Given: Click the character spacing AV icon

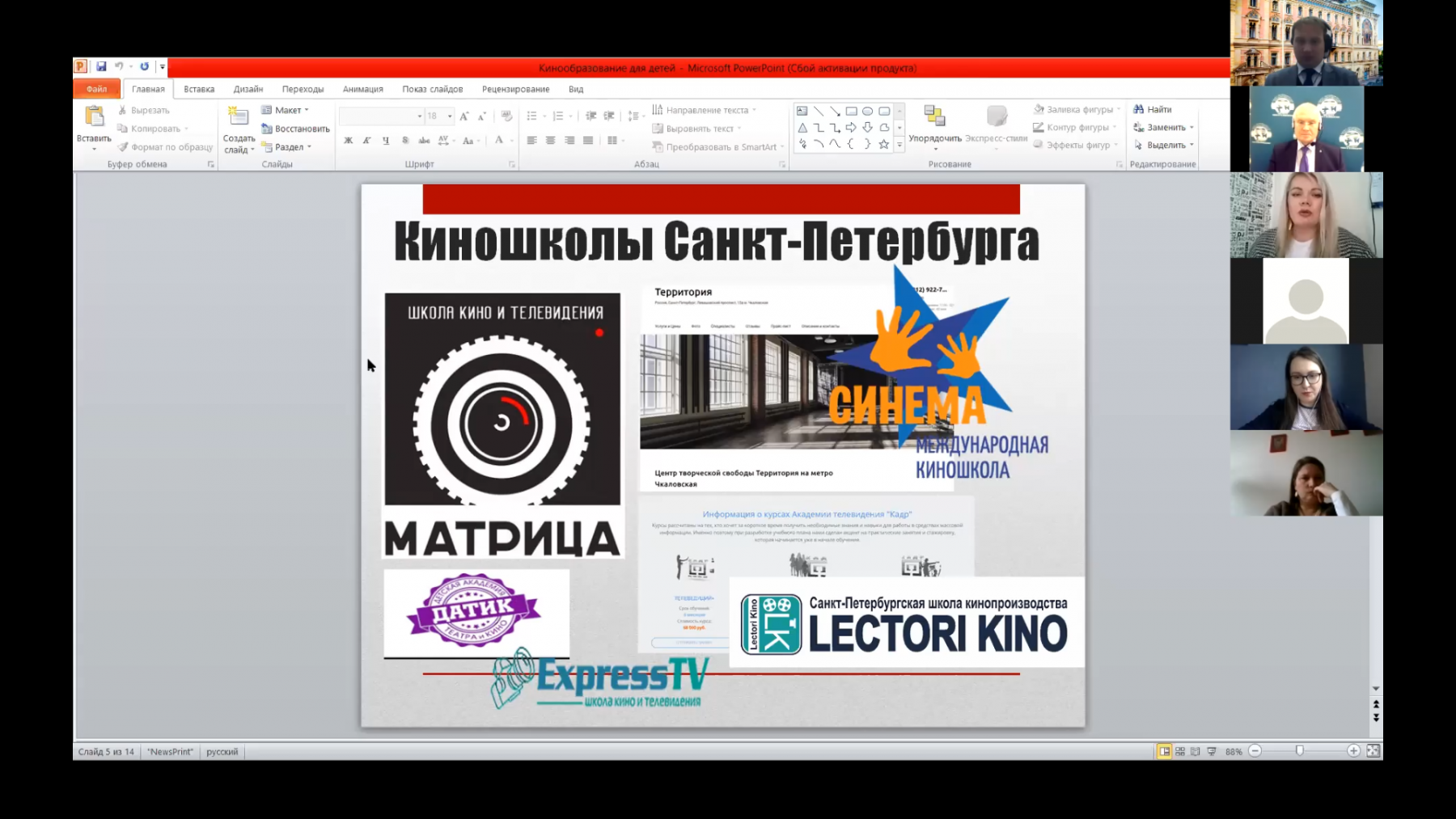Looking at the screenshot, I should [444, 141].
